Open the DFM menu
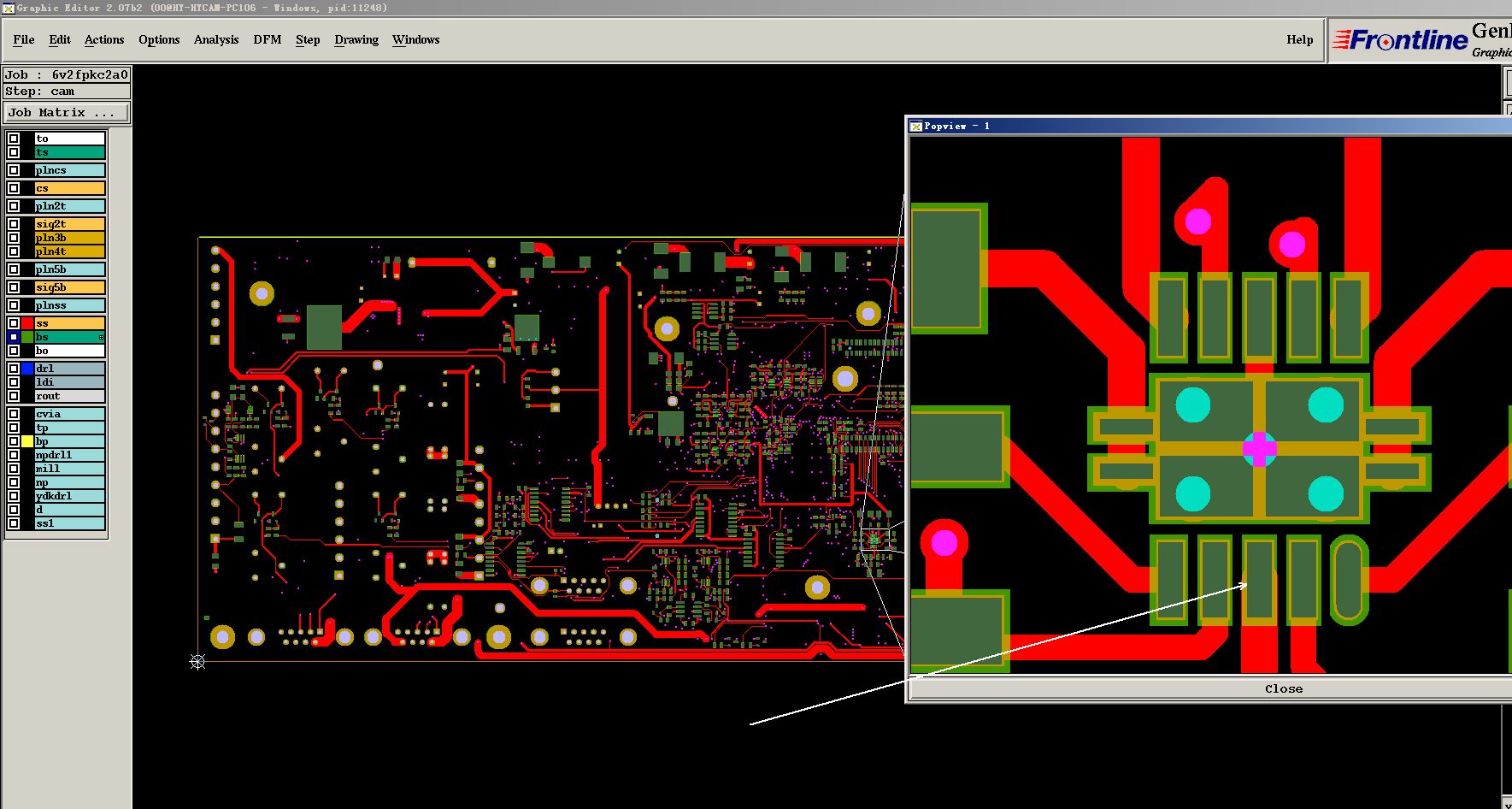1512x809 pixels. [x=268, y=39]
